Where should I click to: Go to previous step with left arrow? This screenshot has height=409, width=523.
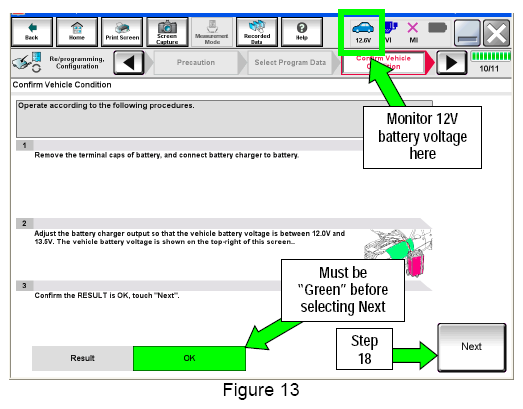[x=129, y=62]
